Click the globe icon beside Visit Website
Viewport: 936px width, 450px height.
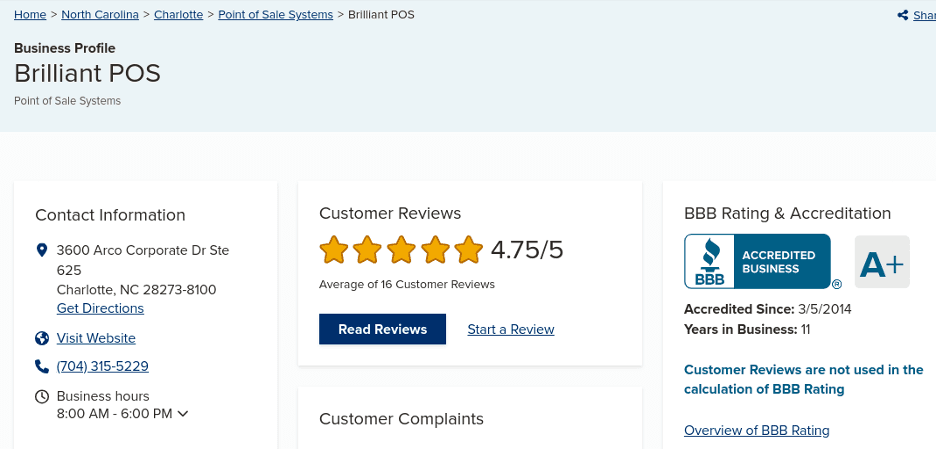click(42, 338)
